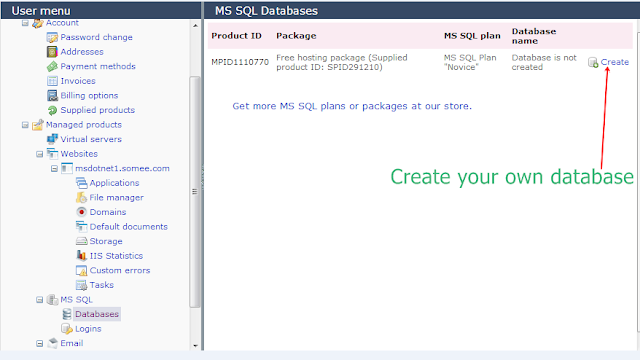640x360 pixels.
Task: Select Virtual servers item
Action: 91,139
